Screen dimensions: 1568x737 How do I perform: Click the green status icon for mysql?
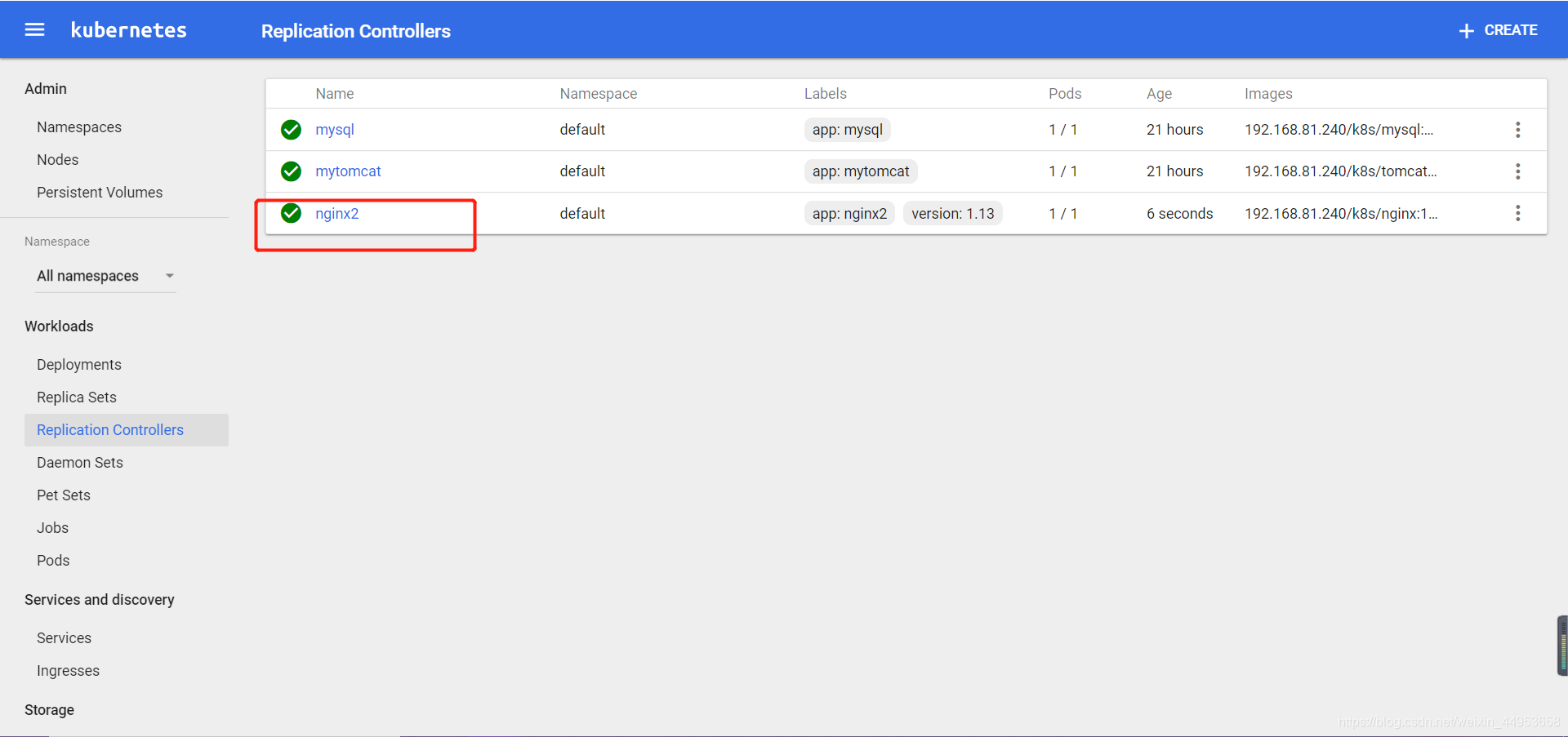291,130
